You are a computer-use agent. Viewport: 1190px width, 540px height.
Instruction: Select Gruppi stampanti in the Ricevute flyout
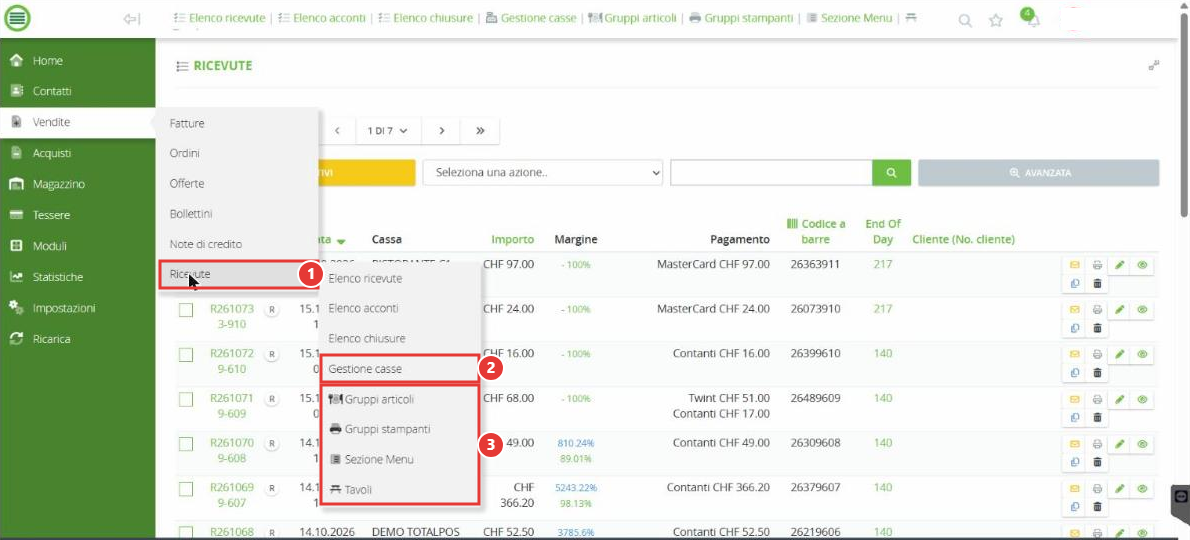(x=379, y=429)
